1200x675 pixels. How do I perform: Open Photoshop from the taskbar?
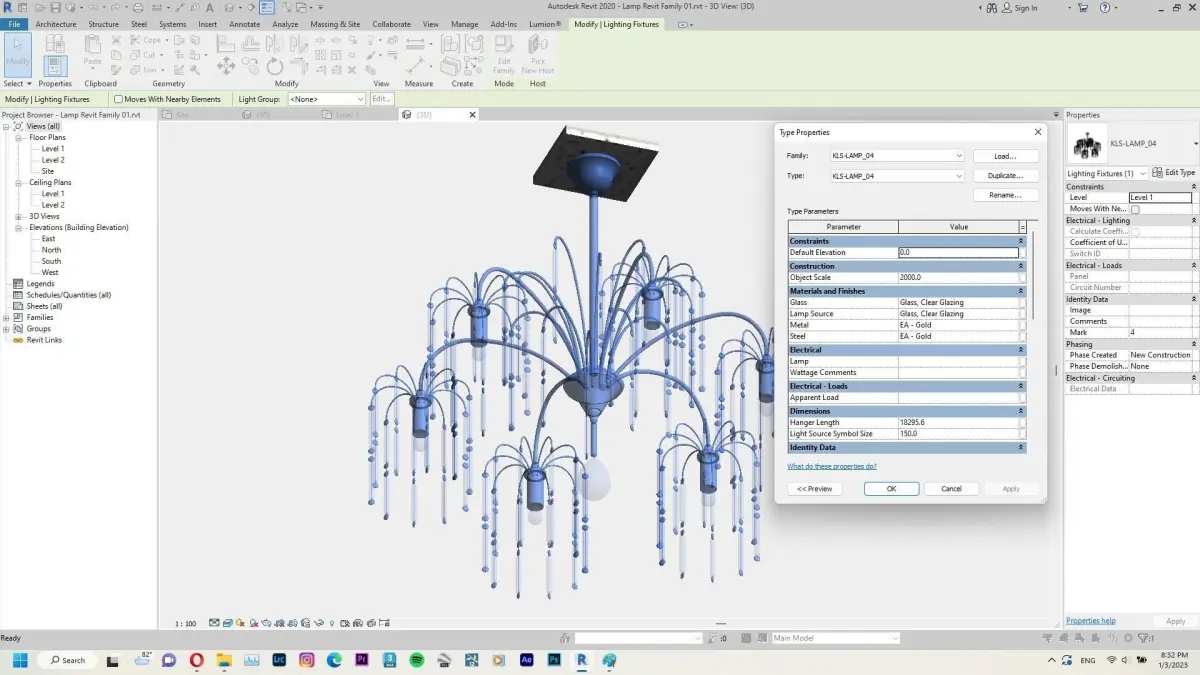click(x=554, y=660)
